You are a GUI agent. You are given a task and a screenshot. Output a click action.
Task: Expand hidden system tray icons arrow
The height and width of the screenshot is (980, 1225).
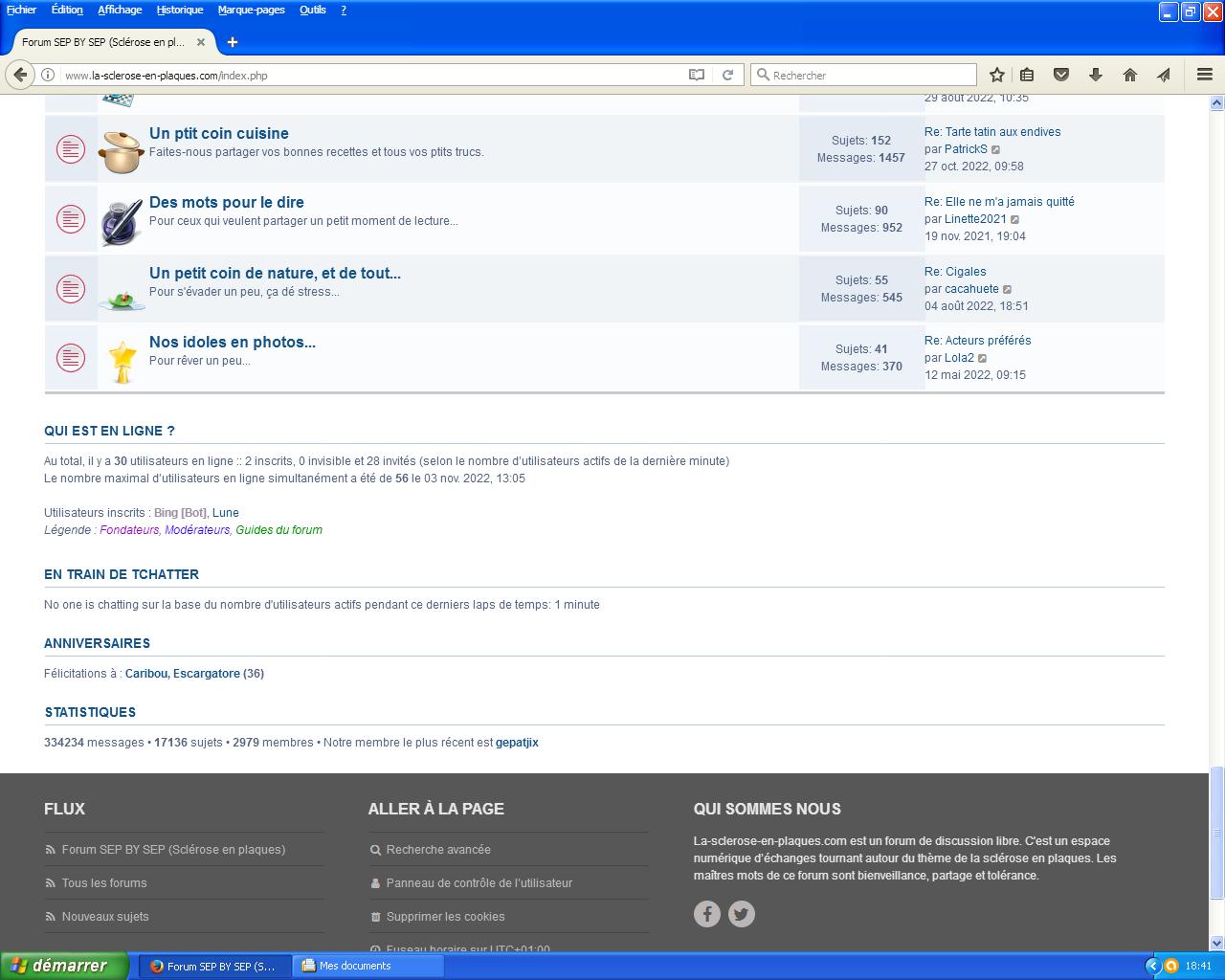[1152, 966]
